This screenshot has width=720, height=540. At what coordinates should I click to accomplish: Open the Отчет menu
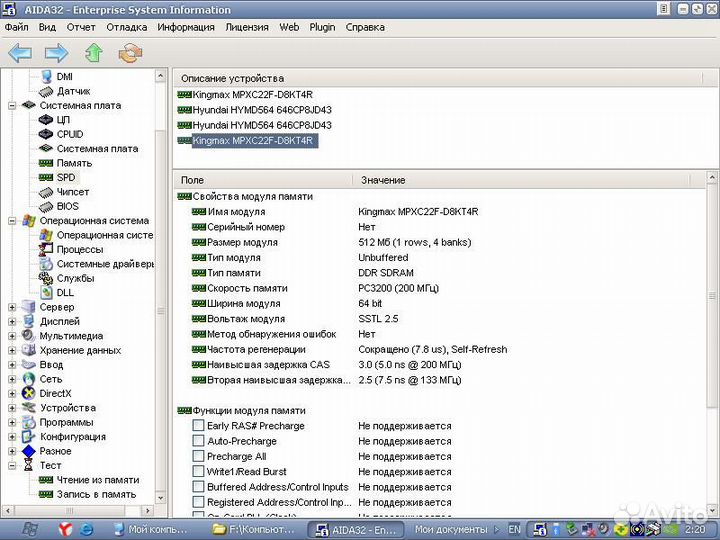tap(81, 27)
